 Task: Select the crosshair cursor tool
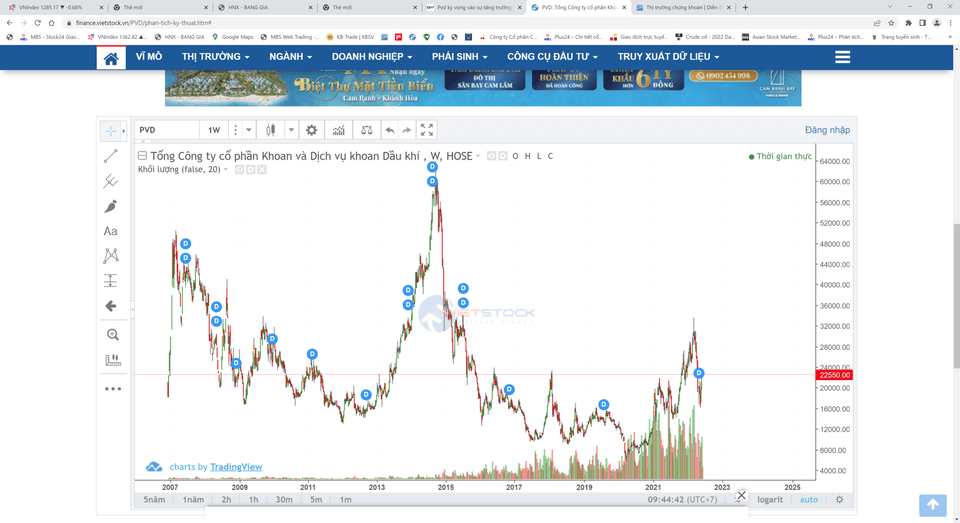pyautogui.click(x=110, y=130)
